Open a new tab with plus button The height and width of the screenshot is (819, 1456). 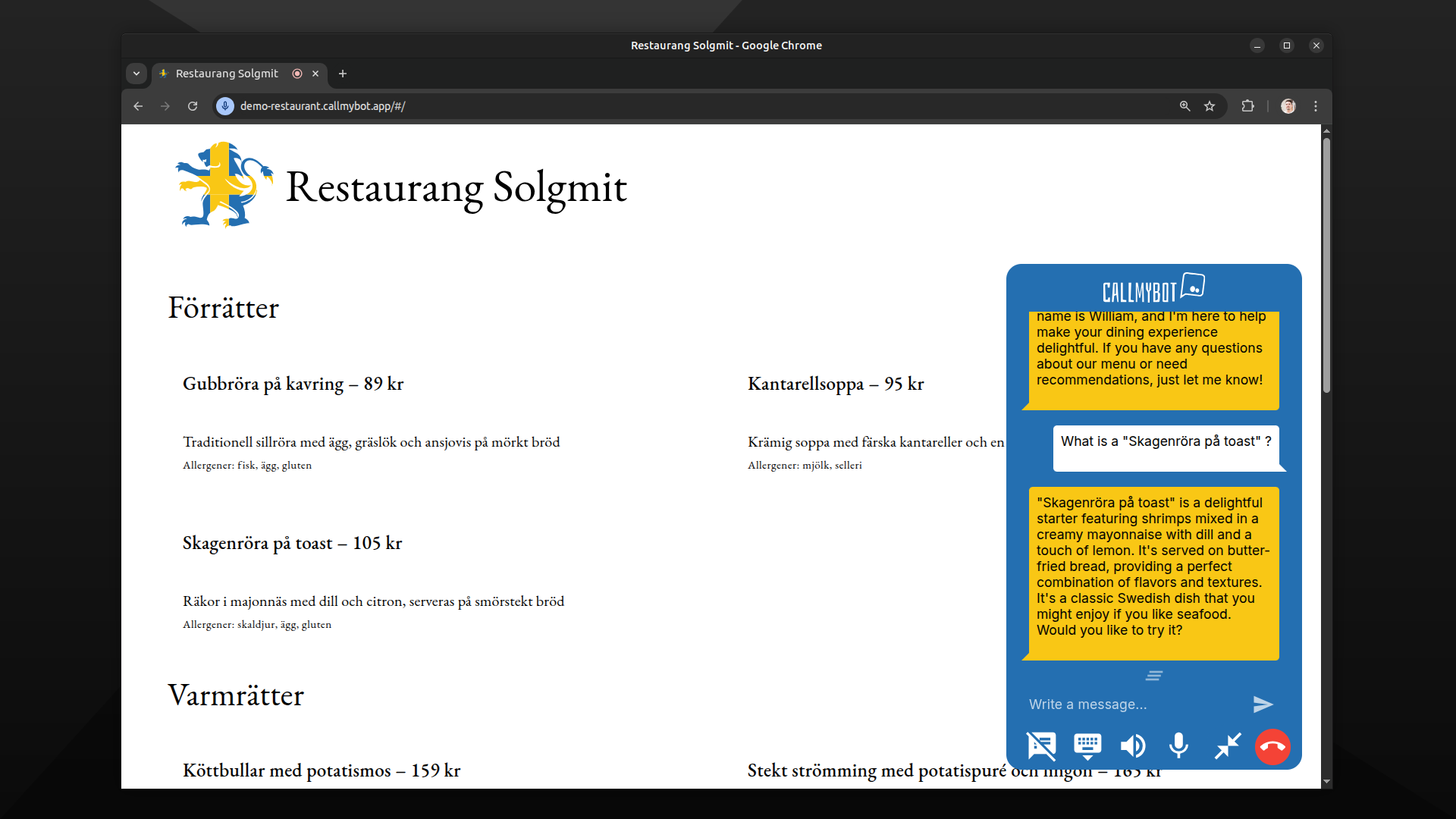point(343,74)
